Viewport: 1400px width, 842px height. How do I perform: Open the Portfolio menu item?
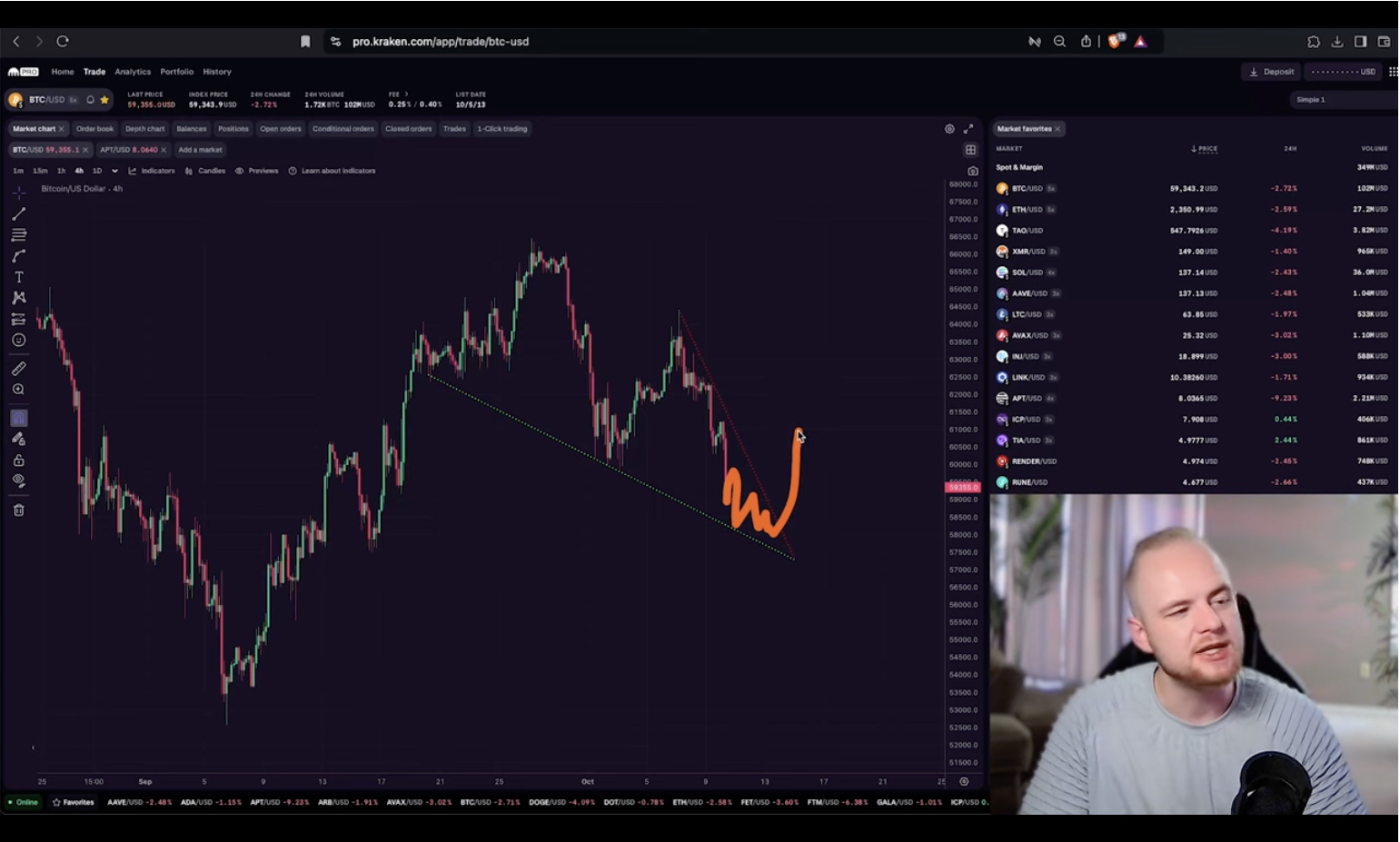(177, 72)
